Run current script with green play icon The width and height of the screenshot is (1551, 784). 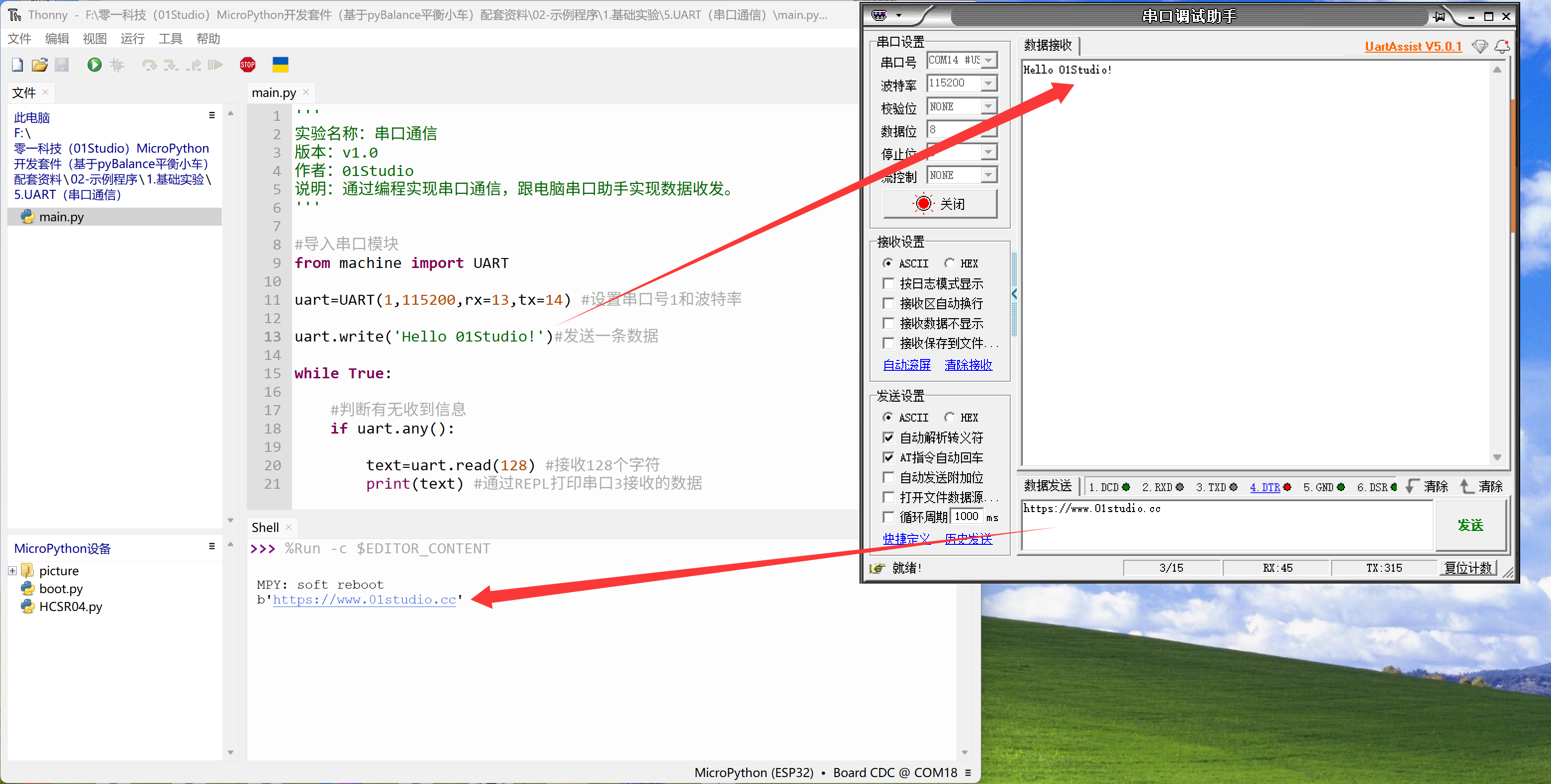pos(95,65)
